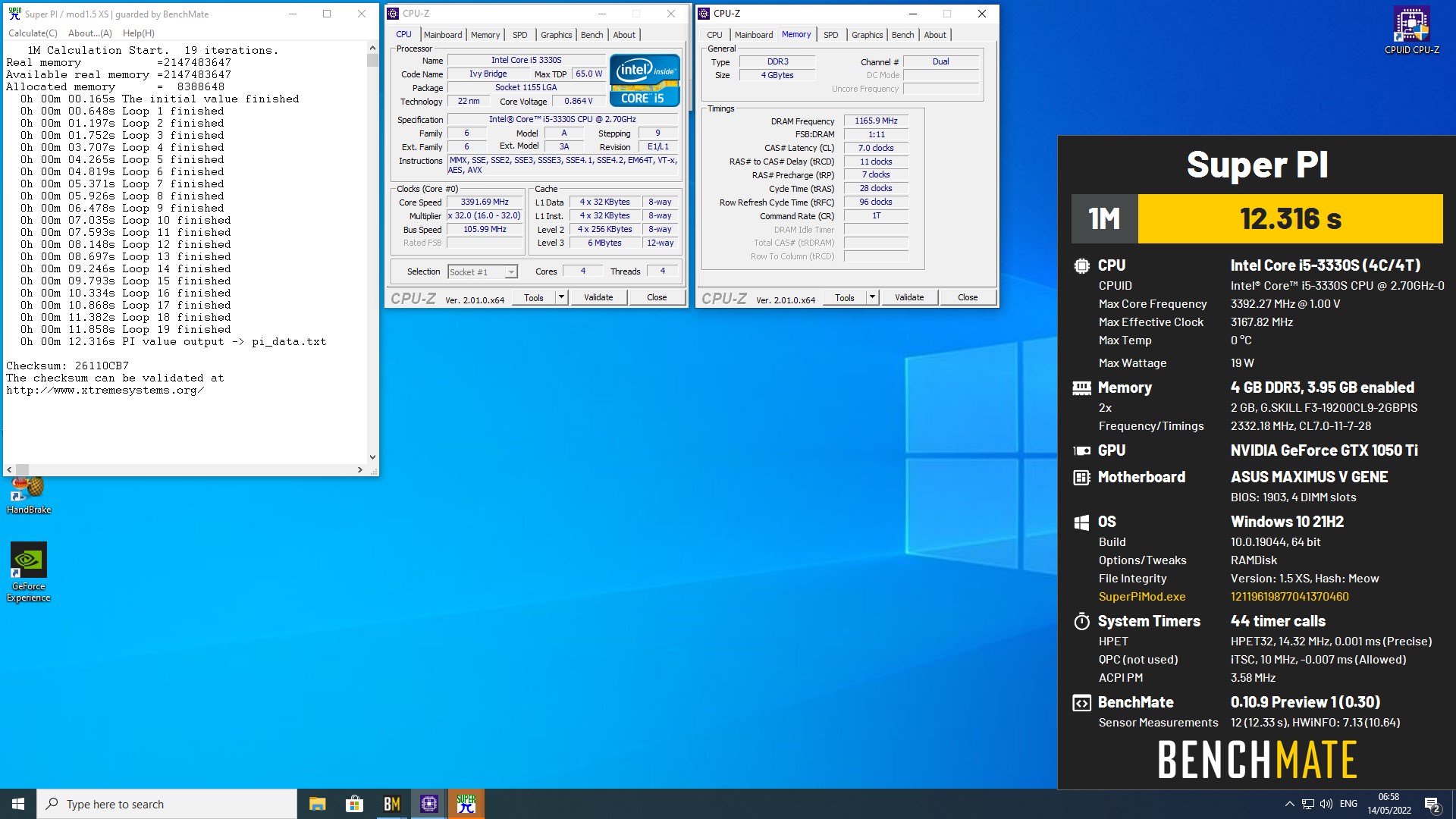The height and width of the screenshot is (819, 1456).
Task: Click the Intel Core i5 logo badge
Action: [x=645, y=80]
